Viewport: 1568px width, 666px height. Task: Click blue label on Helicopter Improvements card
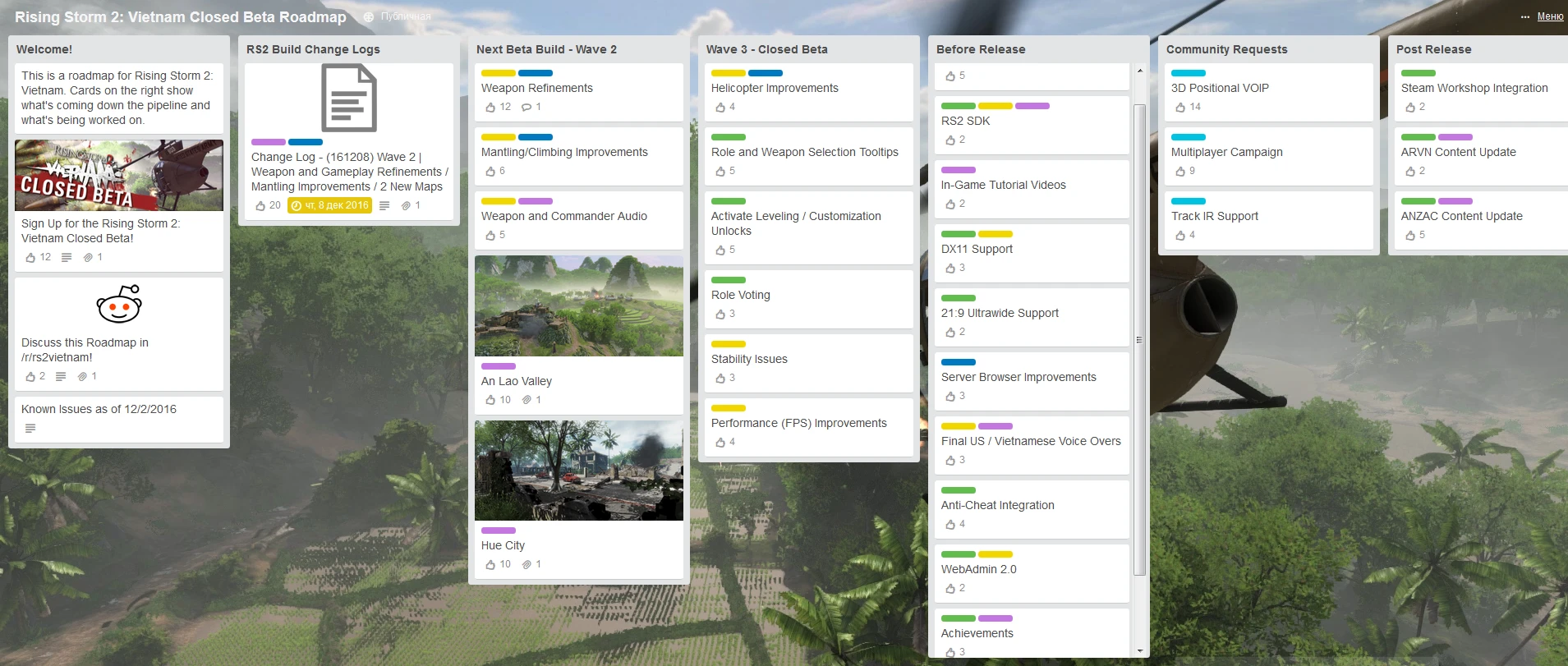tap(766, 73)
